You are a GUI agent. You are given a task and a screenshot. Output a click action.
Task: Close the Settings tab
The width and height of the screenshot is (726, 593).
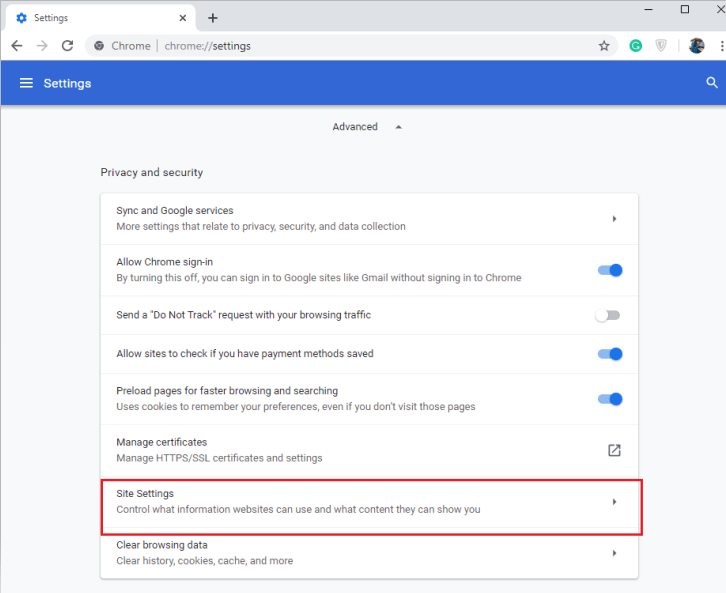tap(183, 18)
